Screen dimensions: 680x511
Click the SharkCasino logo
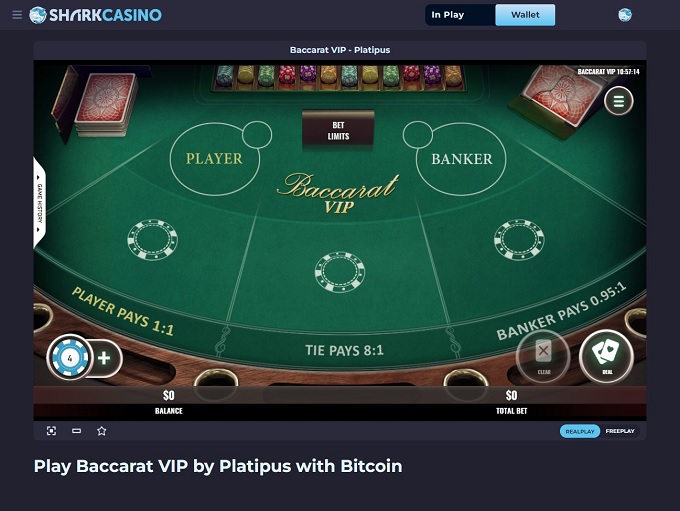tap(95, 15)
